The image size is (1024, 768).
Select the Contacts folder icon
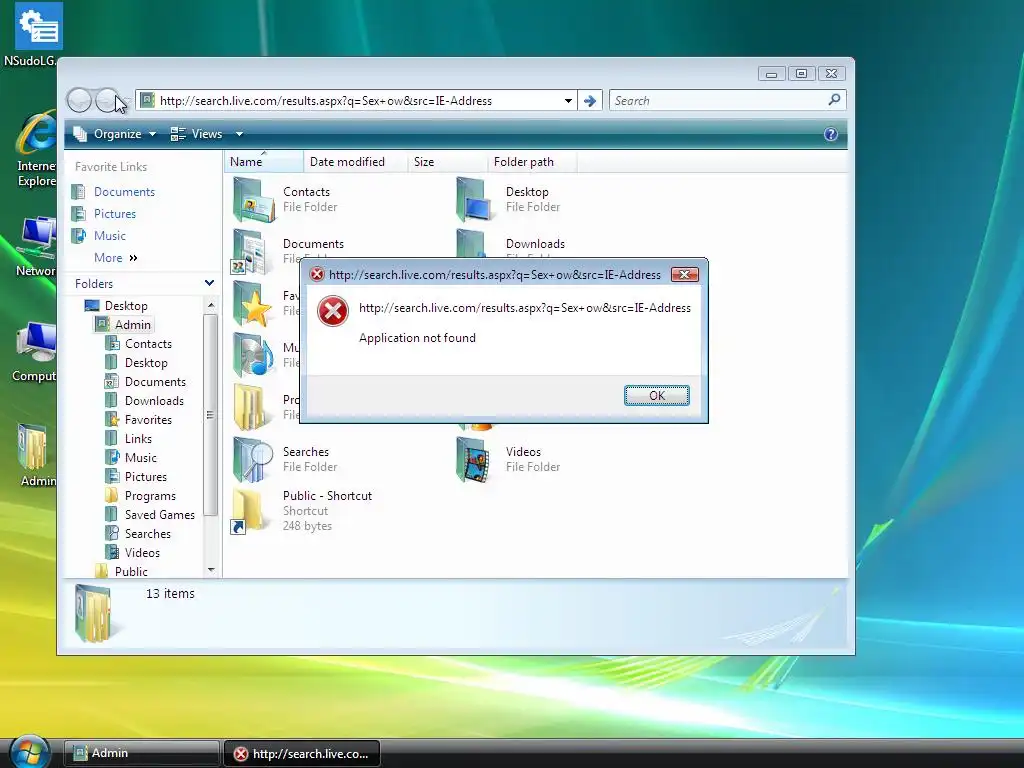253,199
